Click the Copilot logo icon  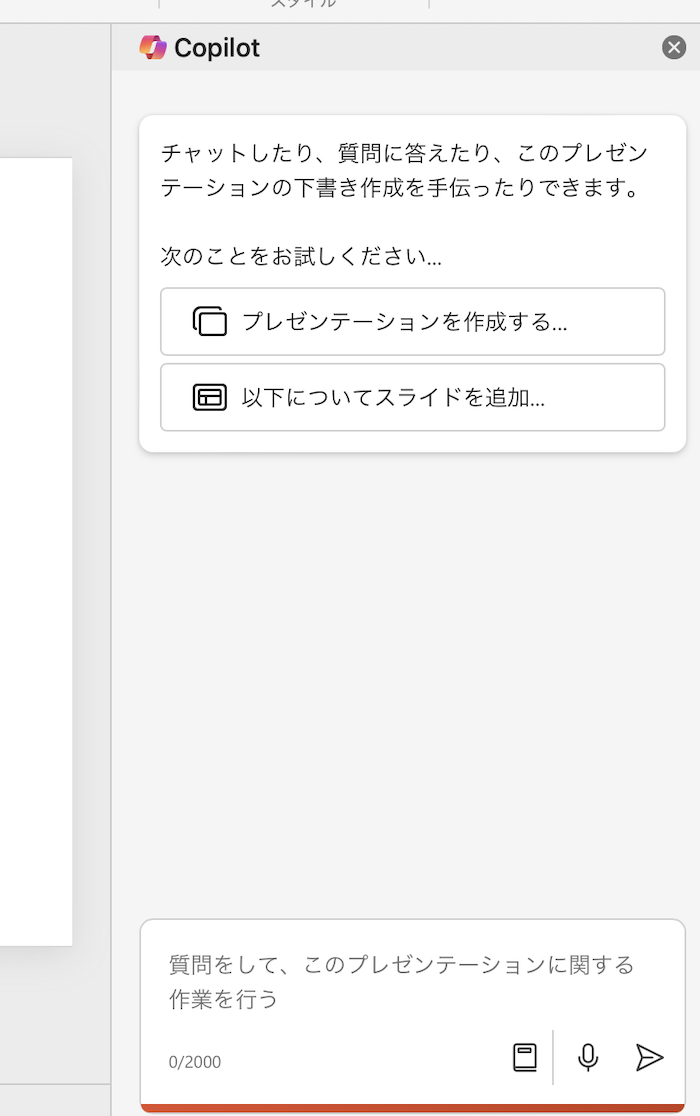tap(153, 47)
